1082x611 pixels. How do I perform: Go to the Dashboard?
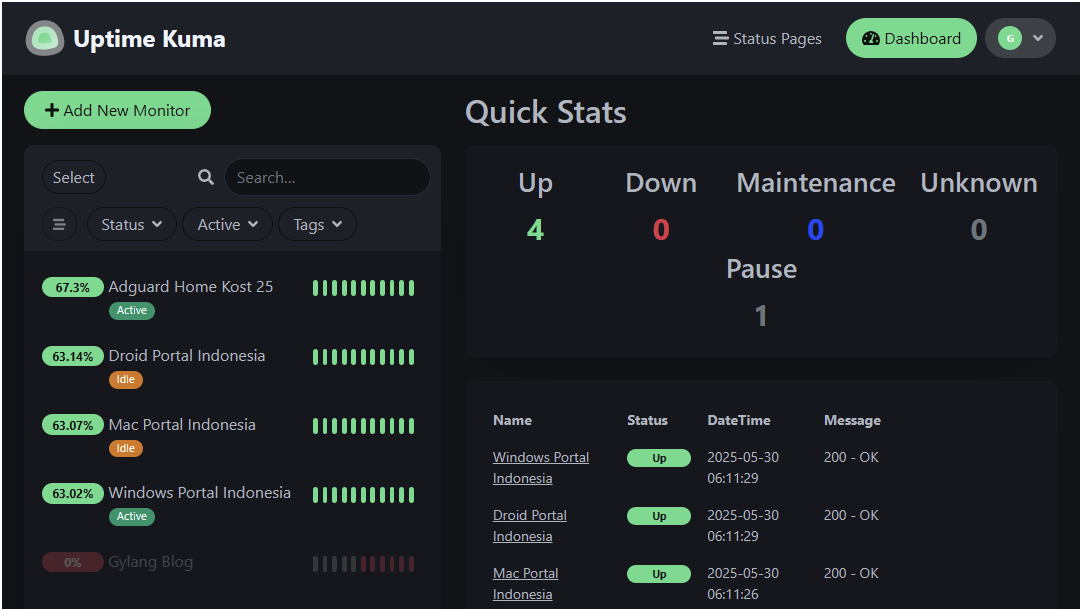tap(911, 39)
